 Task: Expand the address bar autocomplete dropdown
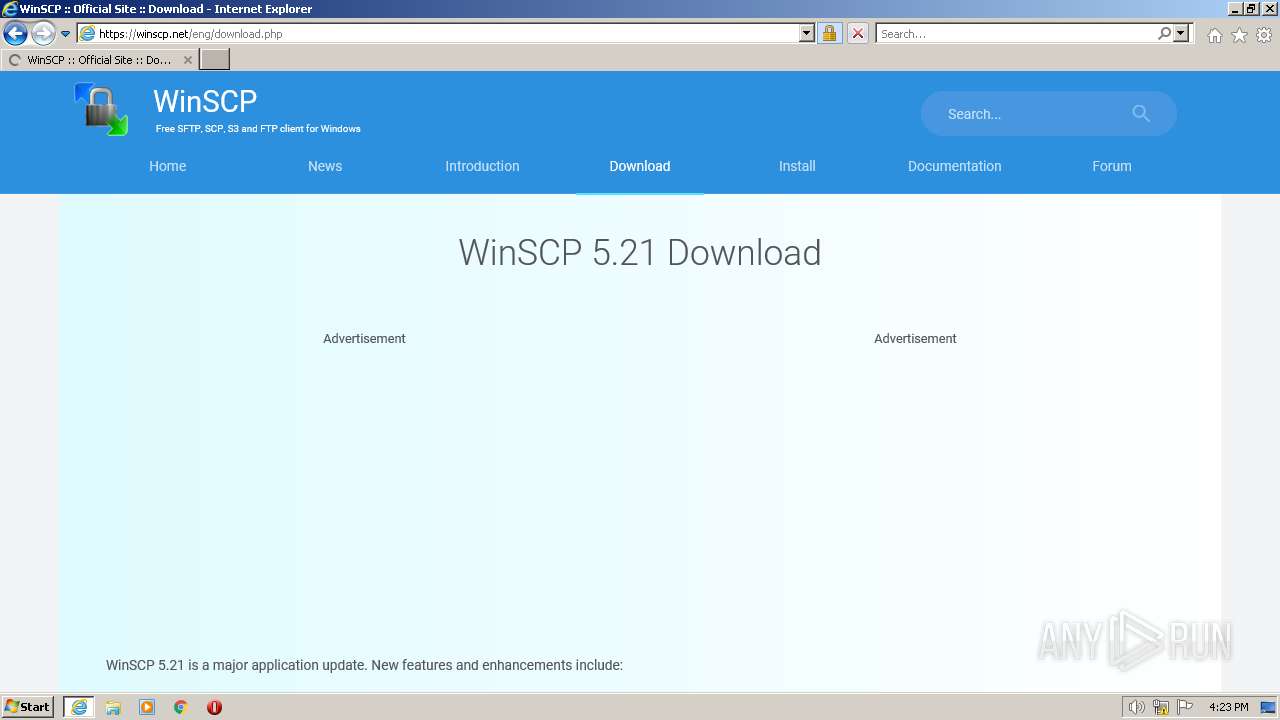tap(807, 33)
